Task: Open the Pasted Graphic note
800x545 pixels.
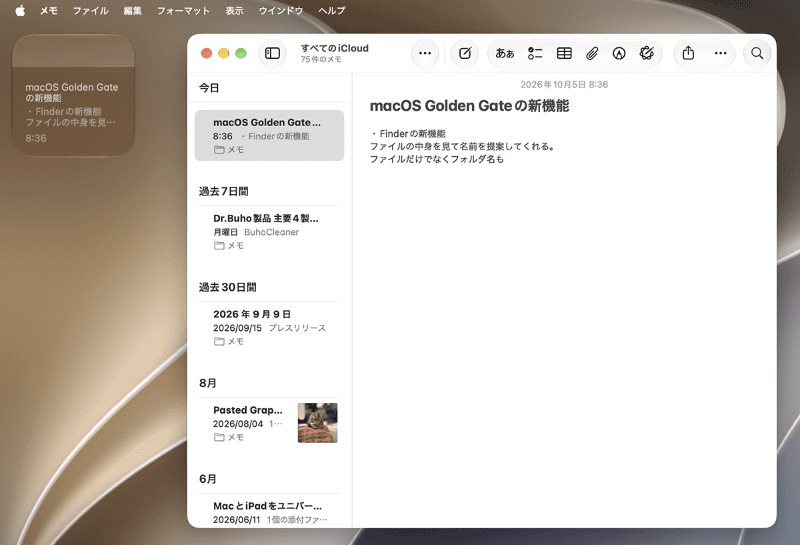Action: tap(269, 424)
